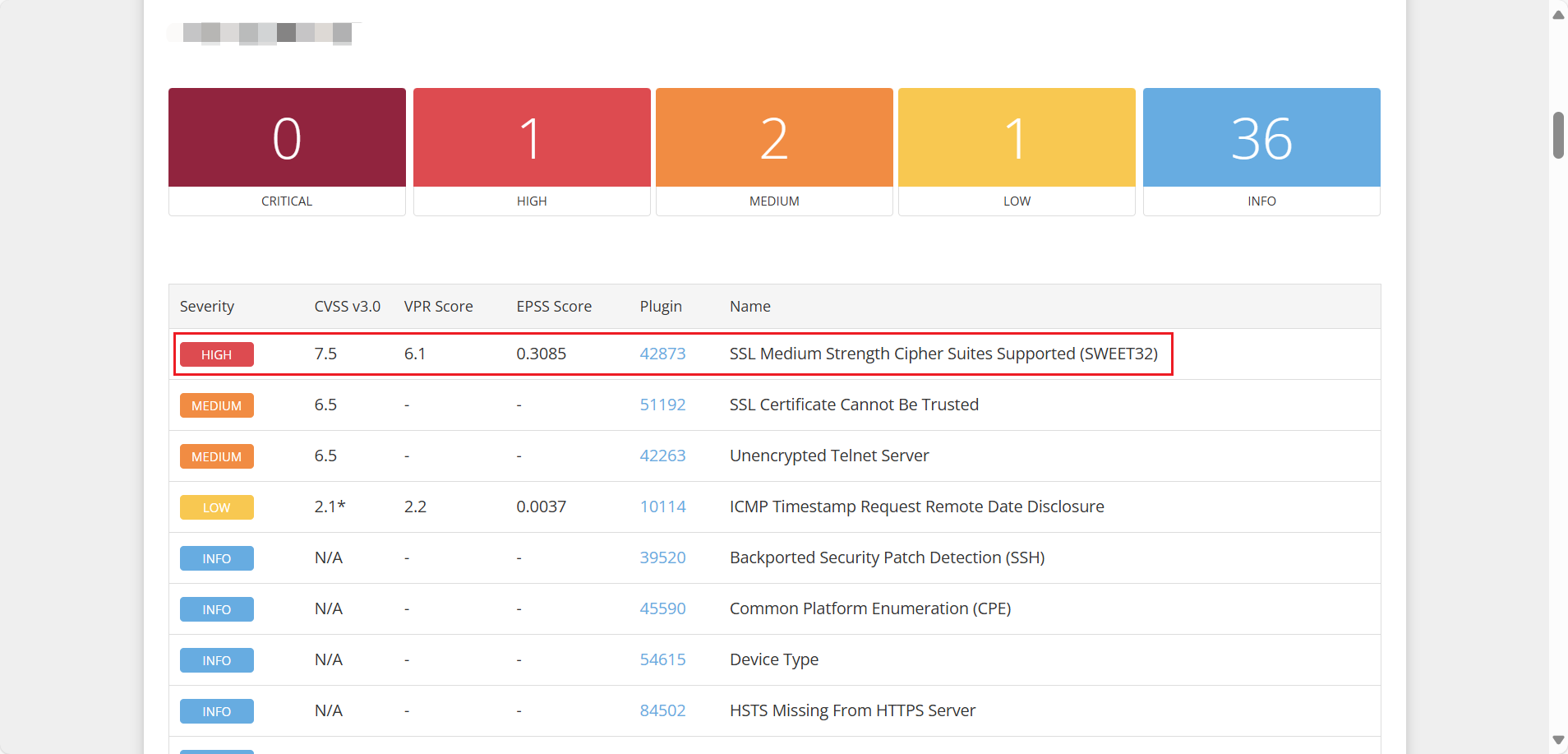1568x754 pixels.
Task: Open plugin 45590 CPE link
Action: [x=662, y=608]
